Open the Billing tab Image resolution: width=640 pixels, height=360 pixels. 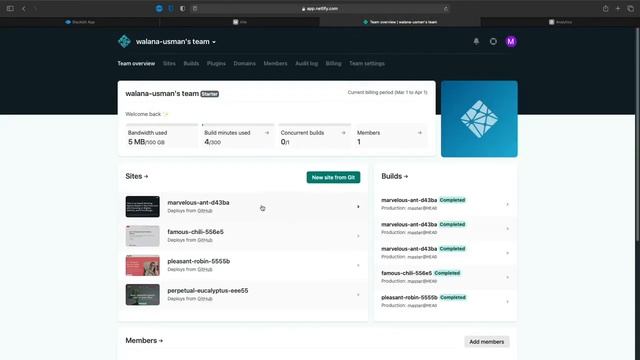tap(333, 64)
